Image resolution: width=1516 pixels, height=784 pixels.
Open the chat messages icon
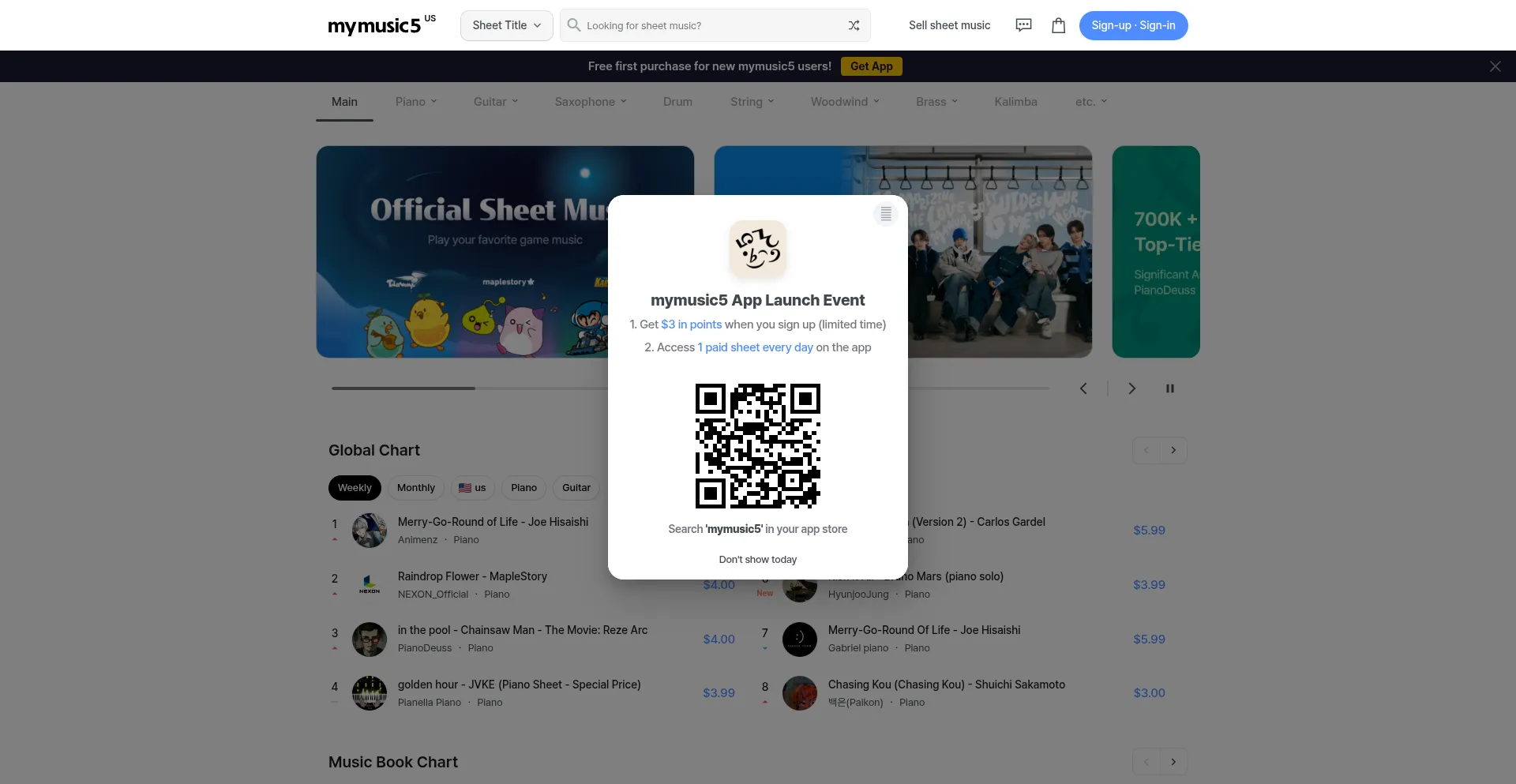(x=1023, y=25)
